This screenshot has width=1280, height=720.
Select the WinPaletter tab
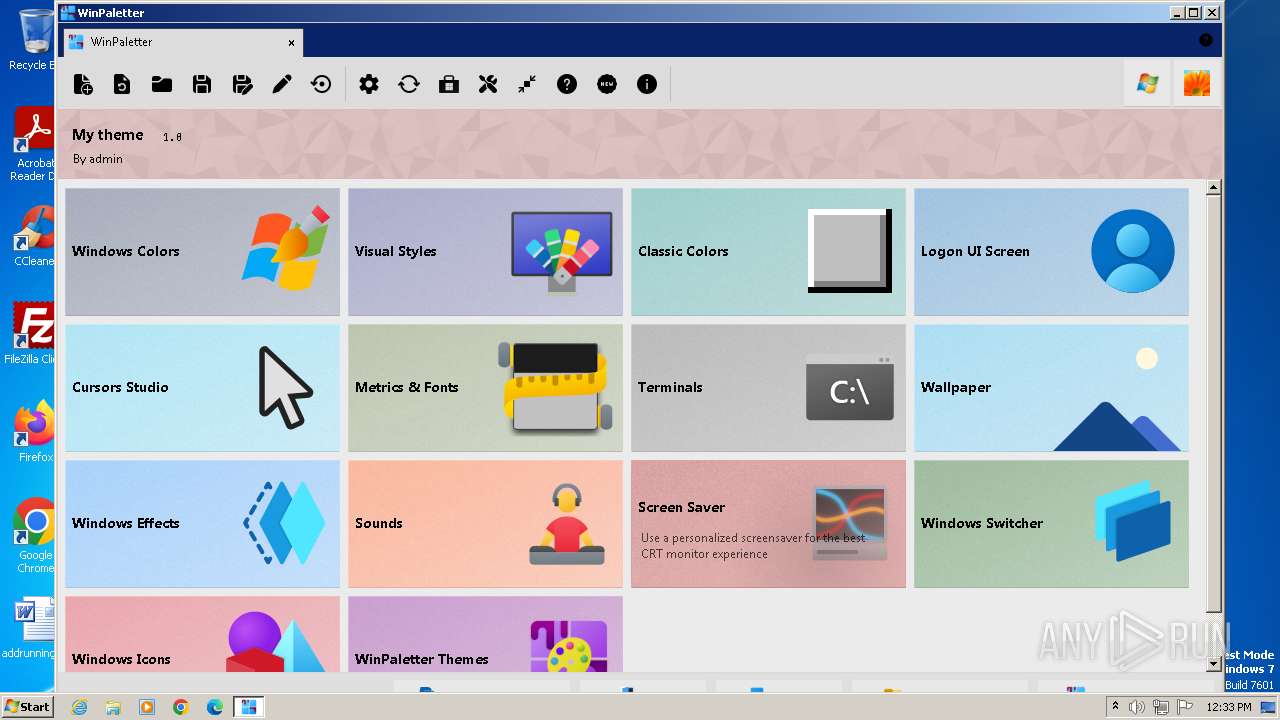click(183, 42)
